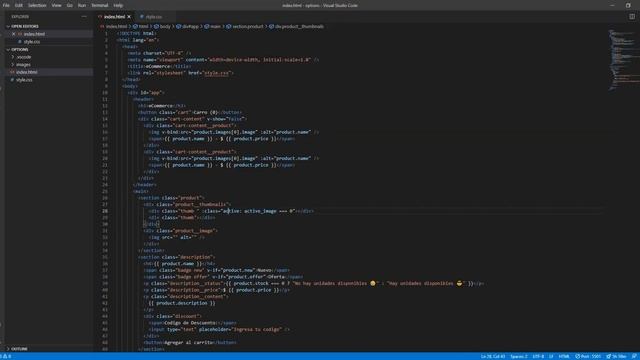The width and height of the screenshot is (640, 360).
Task: Click the eCommerce title tag text
Action: coord(159,66)
